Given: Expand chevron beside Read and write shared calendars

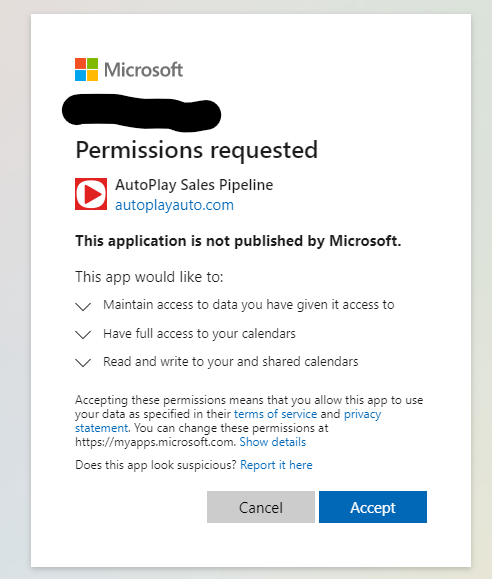Looking at the screenshot, I should click(x=83, y=362).
